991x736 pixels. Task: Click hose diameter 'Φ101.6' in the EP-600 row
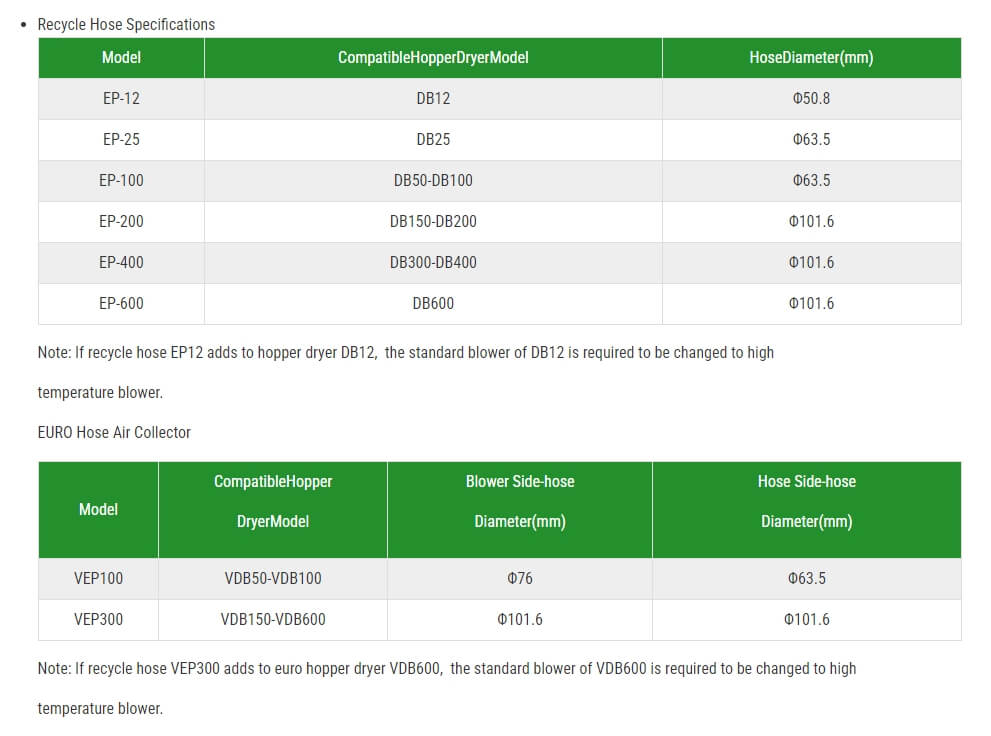[x=812, y=304]
